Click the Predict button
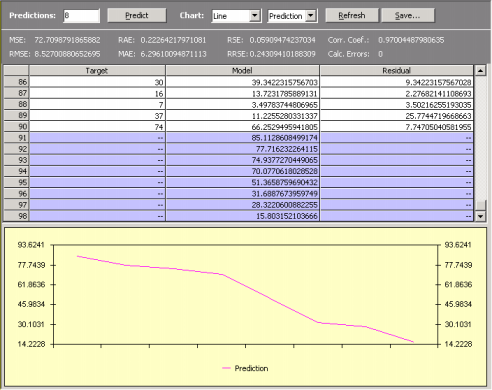The image size is (492, 390). coord(137,15)
